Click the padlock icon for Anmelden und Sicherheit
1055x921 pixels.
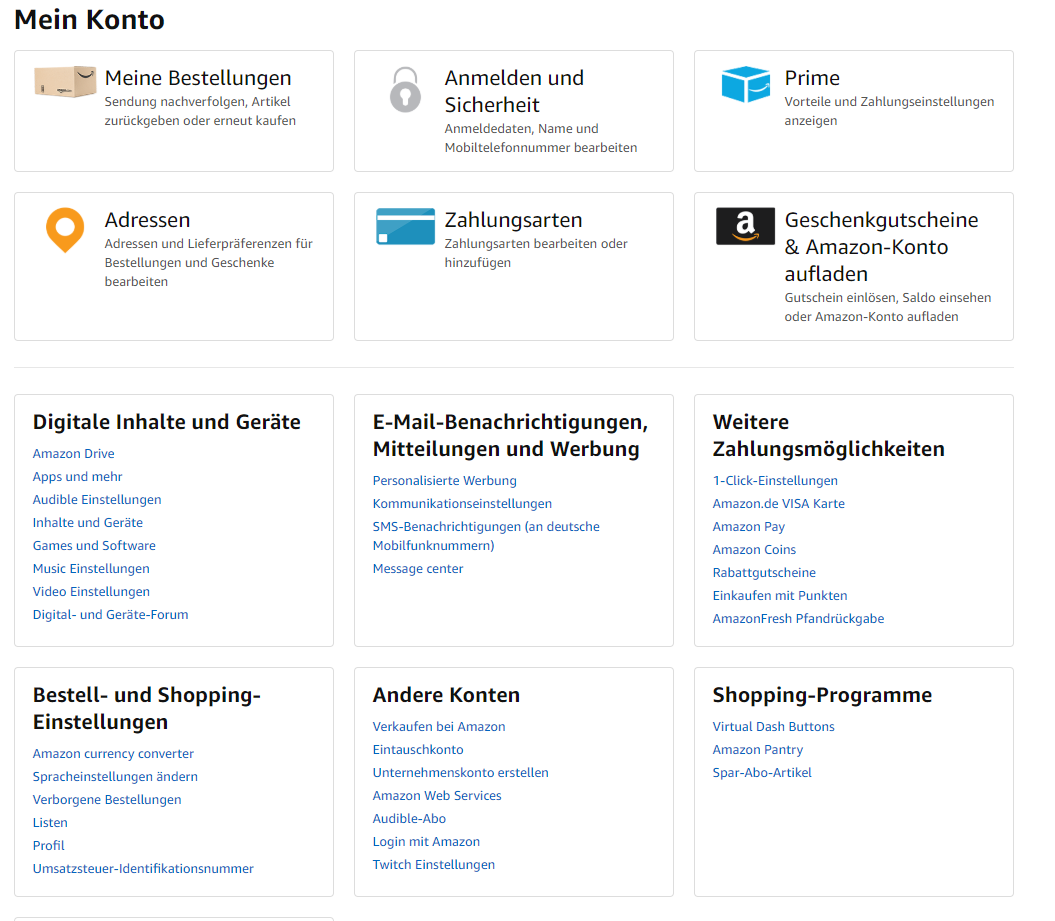[x=405, y=90]
